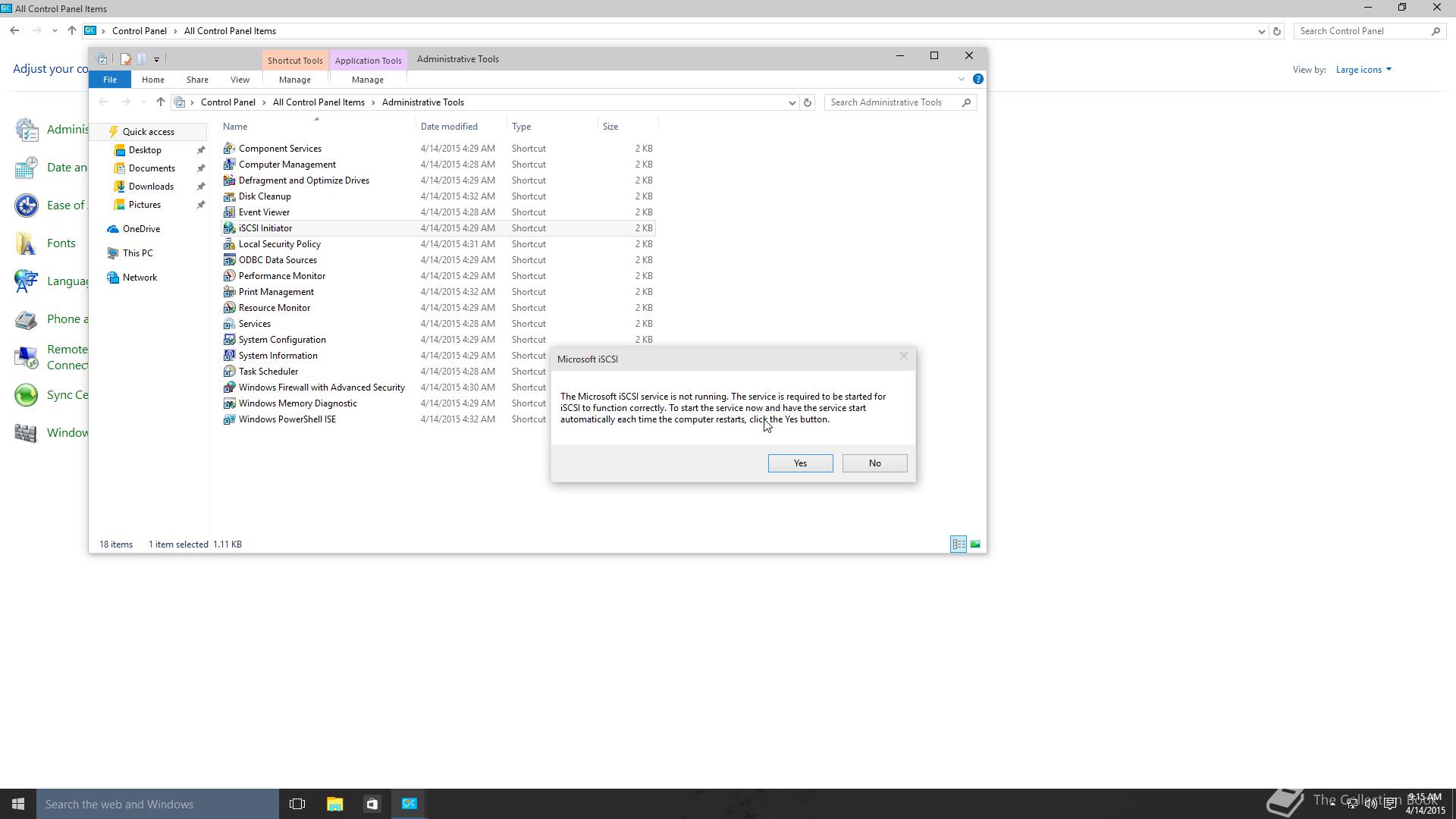Screen dimensions: 1456x819
Task: Click the Computer Management icon
Action: click(x=229, y=165)
